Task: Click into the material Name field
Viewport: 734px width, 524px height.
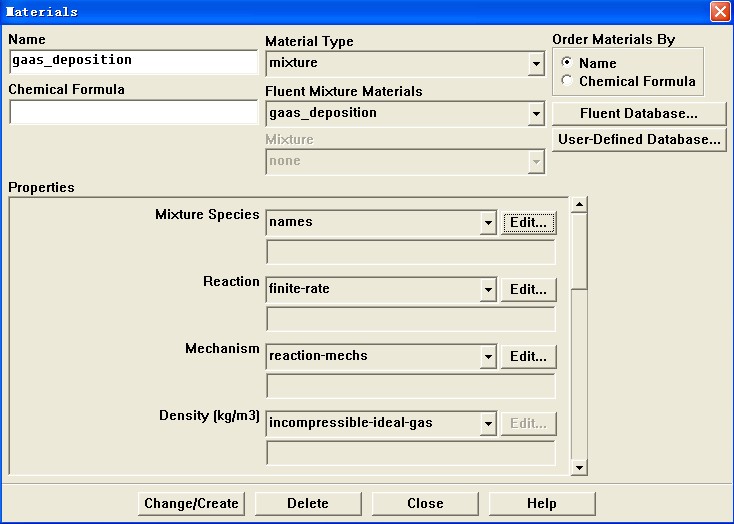Action: (133, 61)
